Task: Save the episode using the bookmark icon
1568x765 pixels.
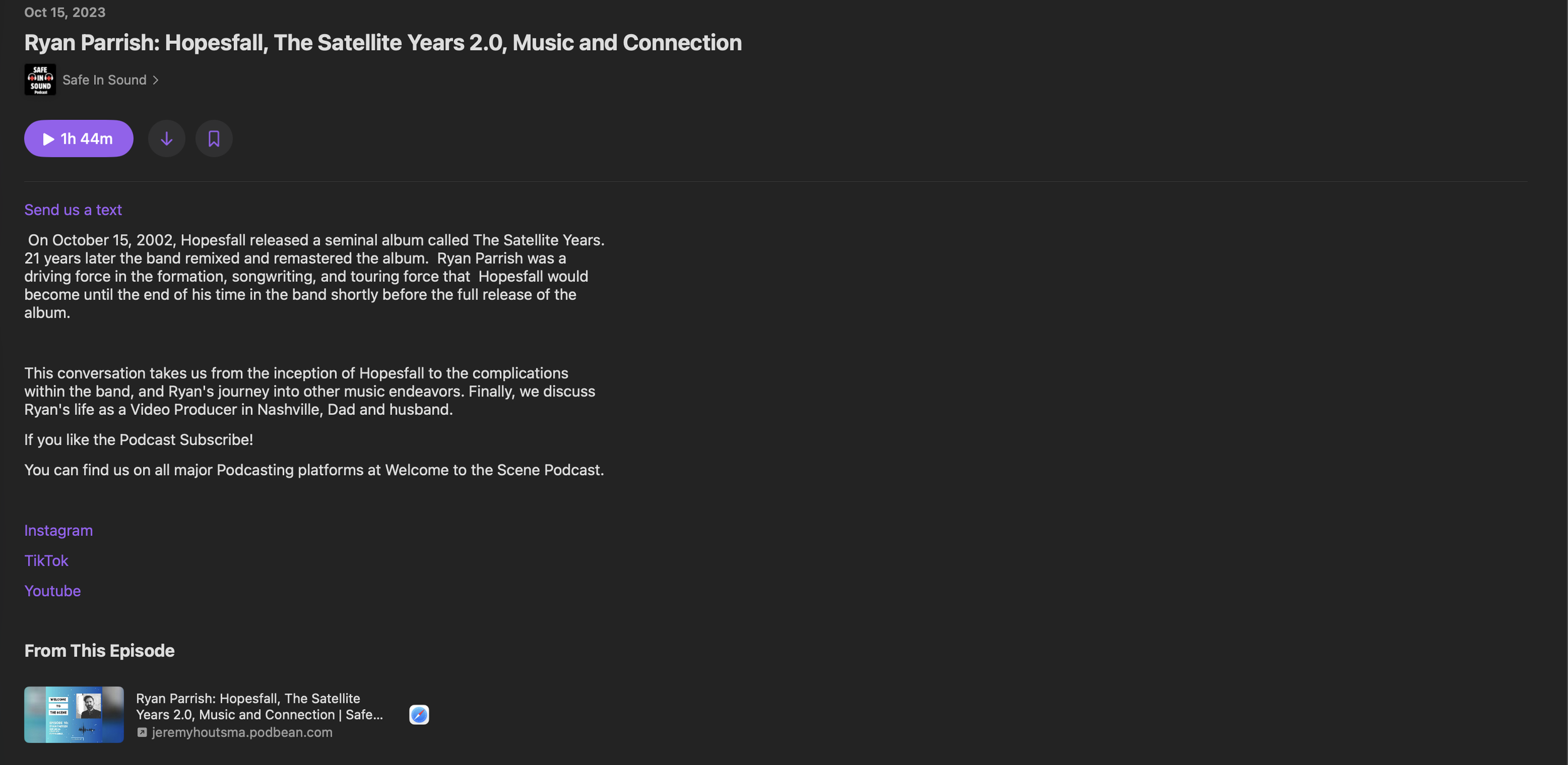Action: [214, 139]
